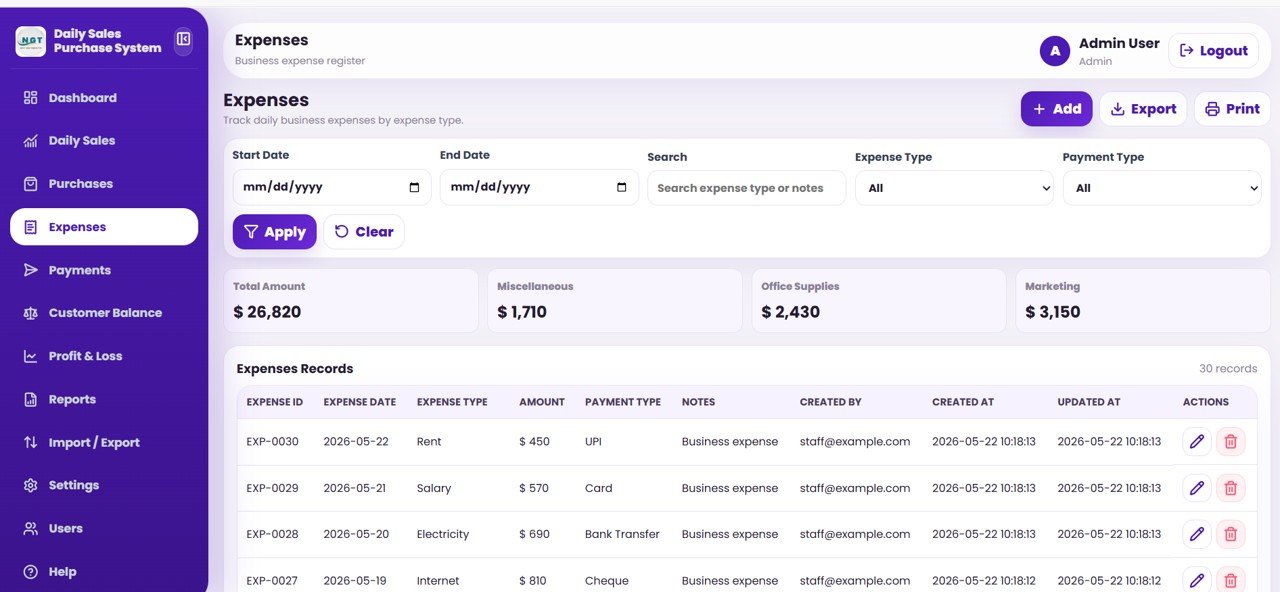1280x592 pixels.
Task: Click the Marketing summary card
Action: coord(1143,300)
